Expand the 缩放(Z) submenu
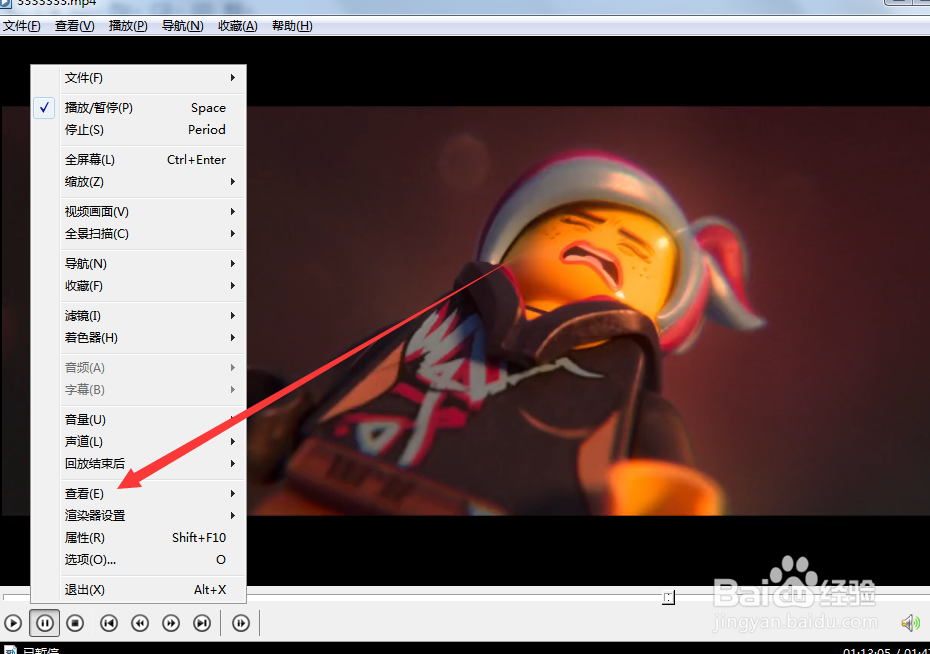This screenshot has height=654, width=930. [x=139, y=182]
